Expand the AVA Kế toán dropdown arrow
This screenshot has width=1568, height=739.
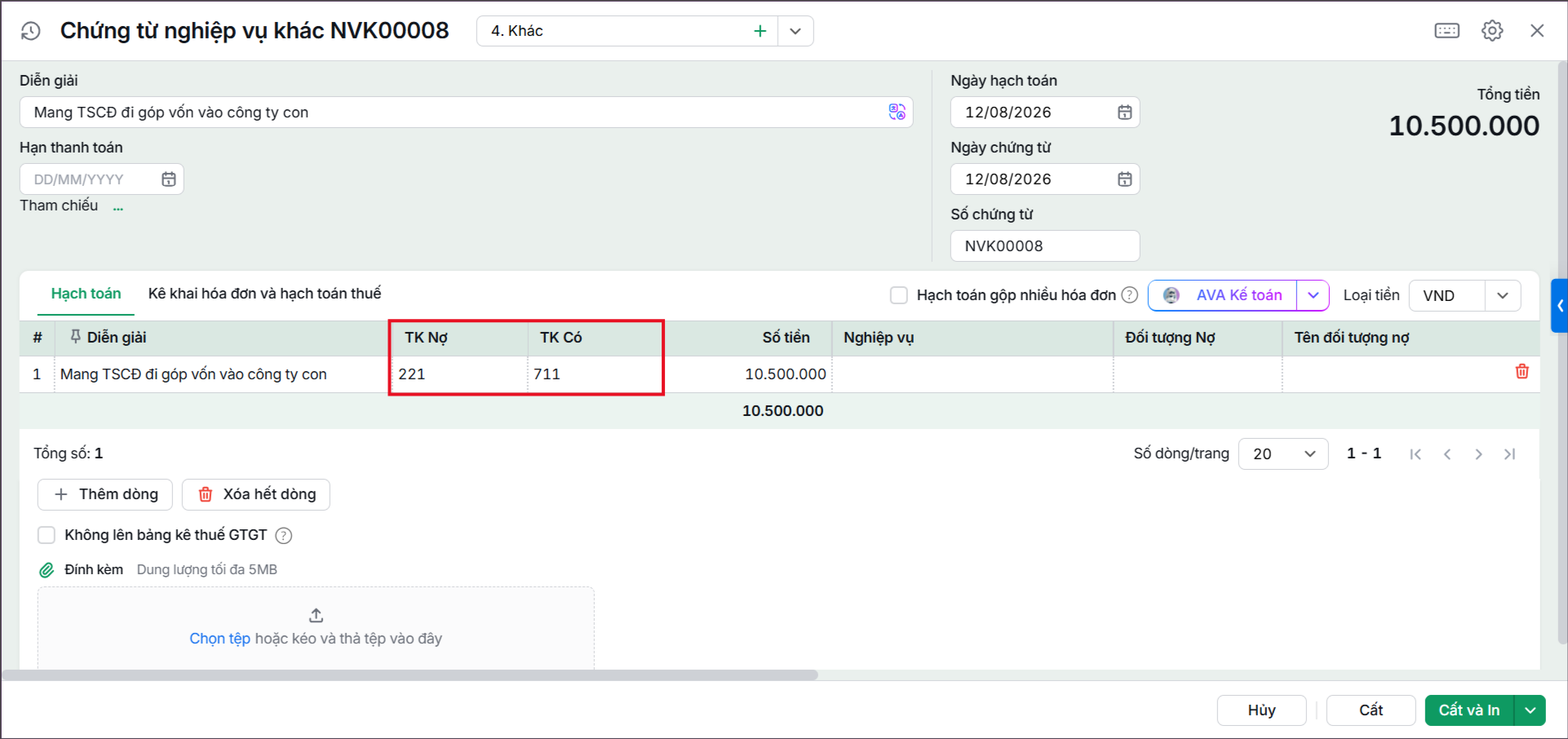coord(1313,295)
